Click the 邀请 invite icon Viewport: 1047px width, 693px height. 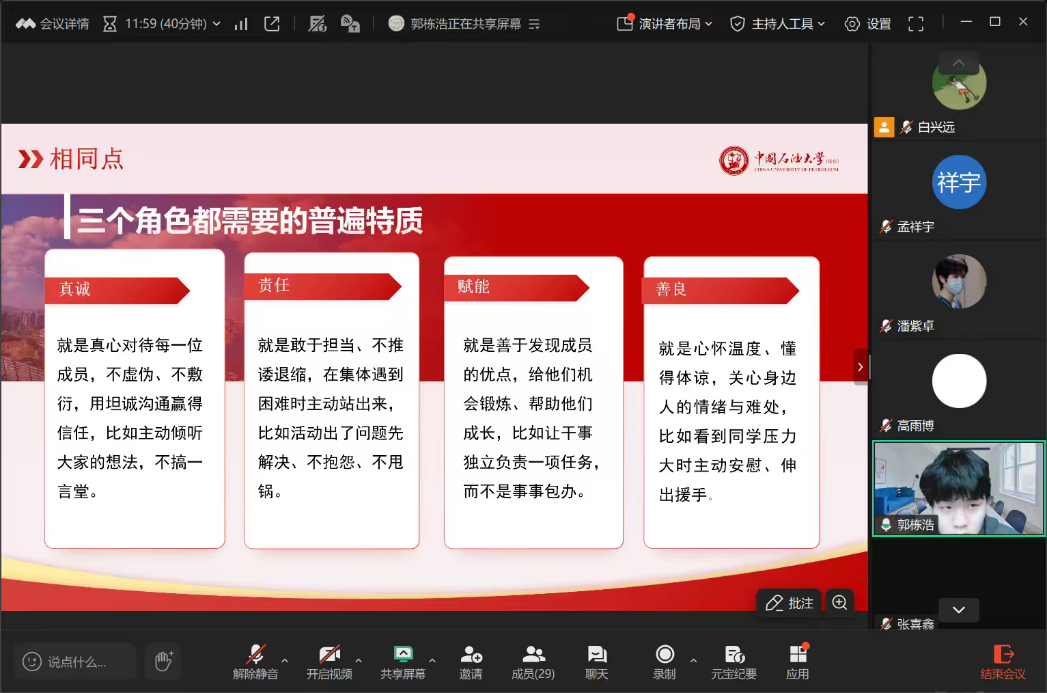[x=470, y=661]
